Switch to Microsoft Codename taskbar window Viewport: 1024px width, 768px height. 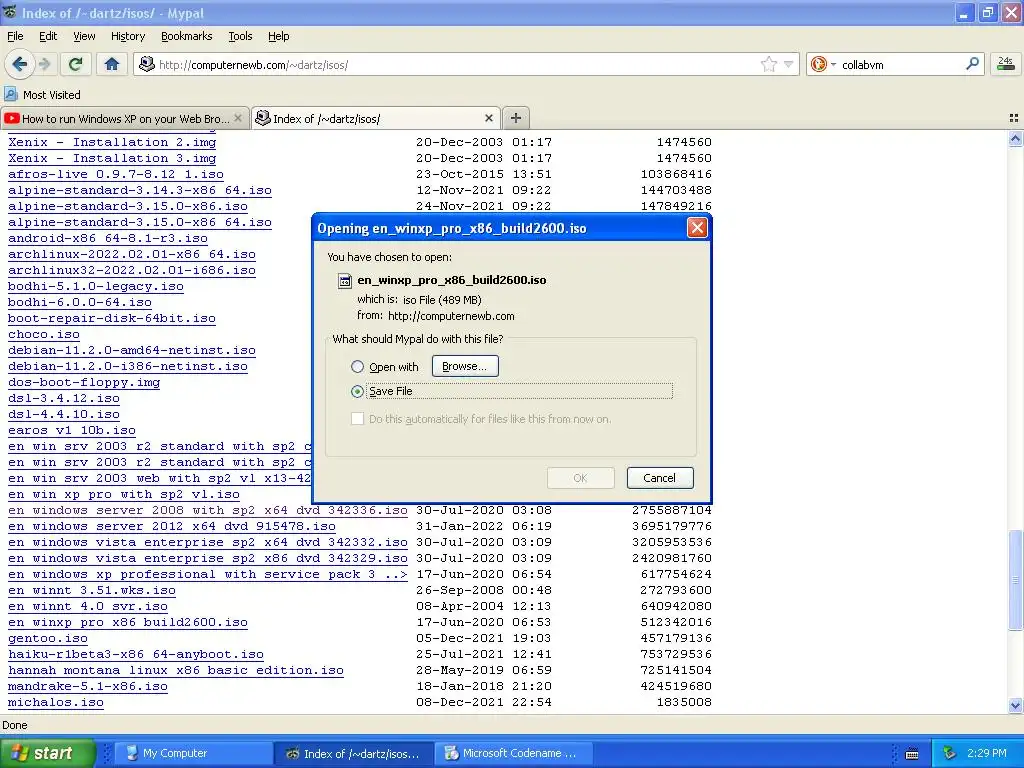pyautogui.click(x=516, y=753)
